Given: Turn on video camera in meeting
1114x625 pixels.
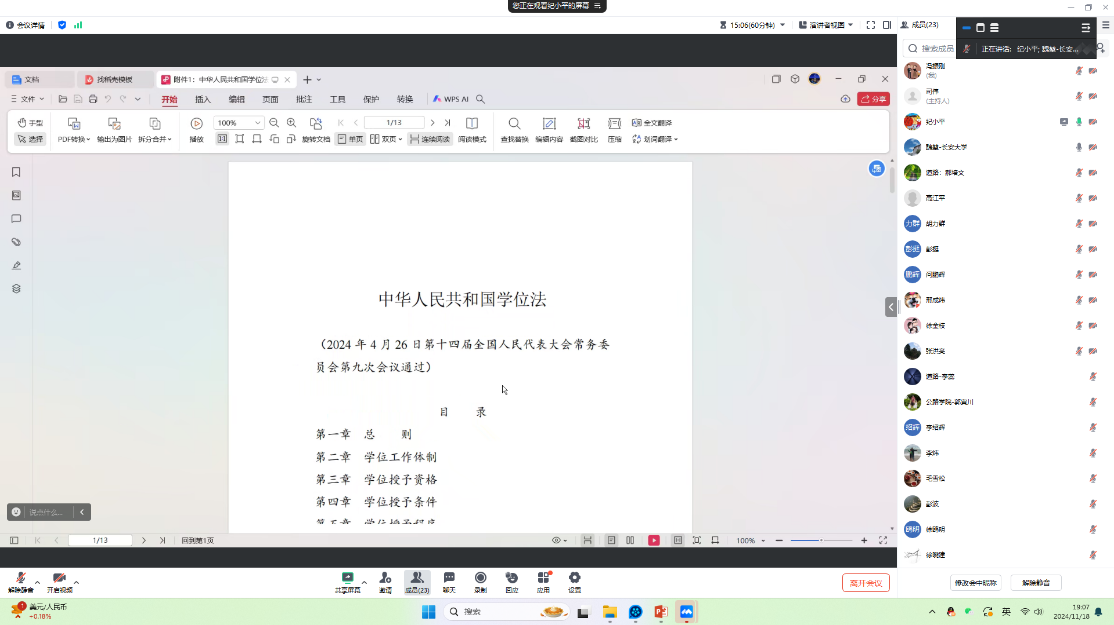Looking at the screenshot, I should (x=59, y=579).
